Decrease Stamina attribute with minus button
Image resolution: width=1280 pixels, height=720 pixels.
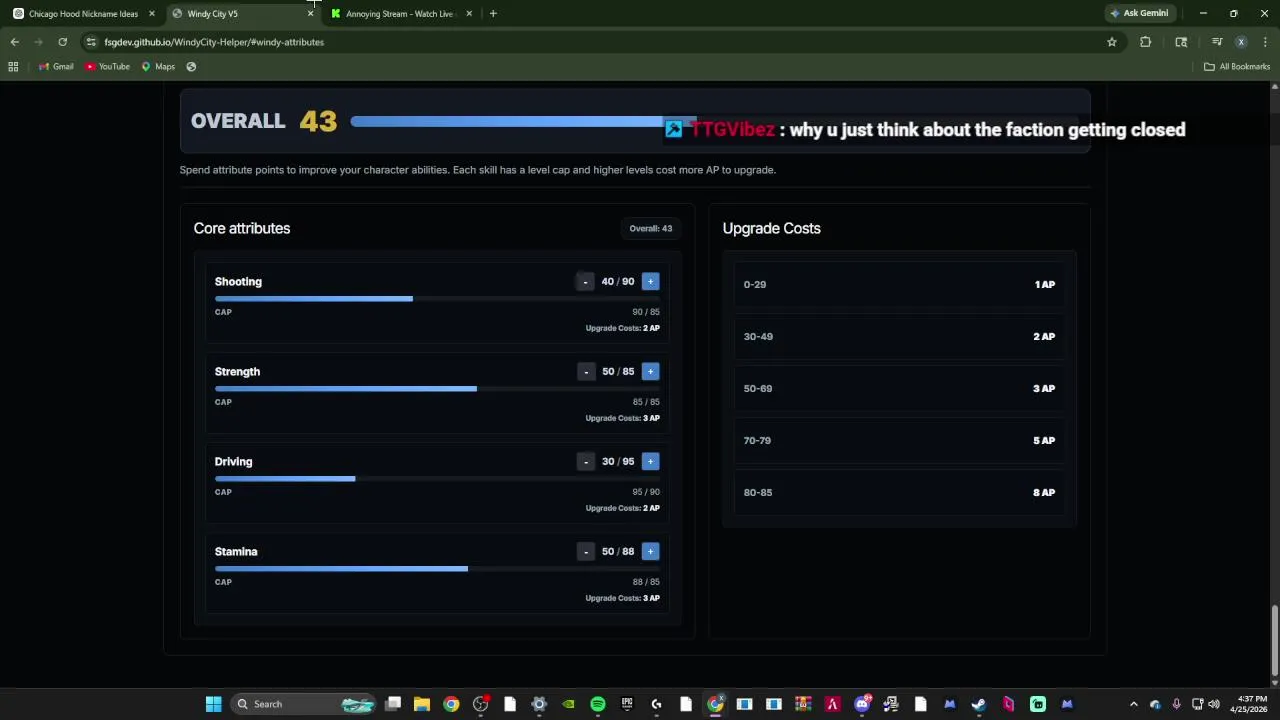point(586,552)
